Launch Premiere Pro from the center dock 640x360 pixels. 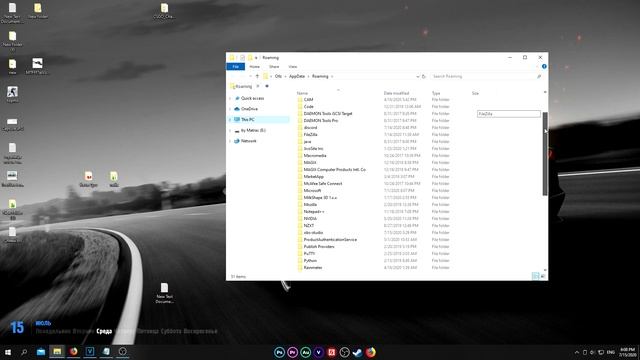tap(292, 352)
